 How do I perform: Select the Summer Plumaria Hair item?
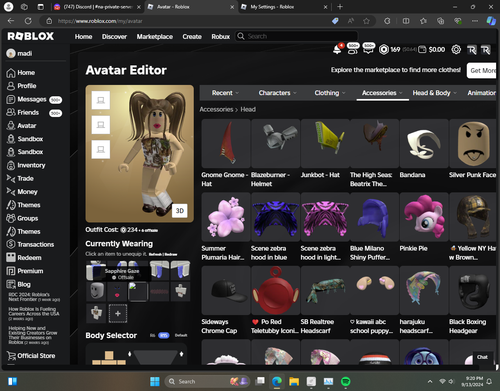(x=226, y=227)
